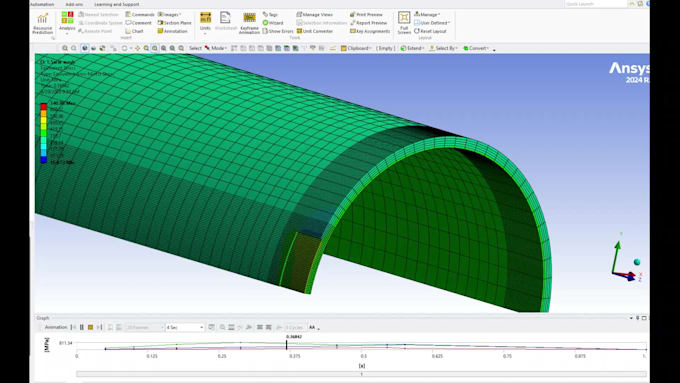Screen dimensions: 680x383
Task: Open the Select By dropdown
Action: pos(444,48)
